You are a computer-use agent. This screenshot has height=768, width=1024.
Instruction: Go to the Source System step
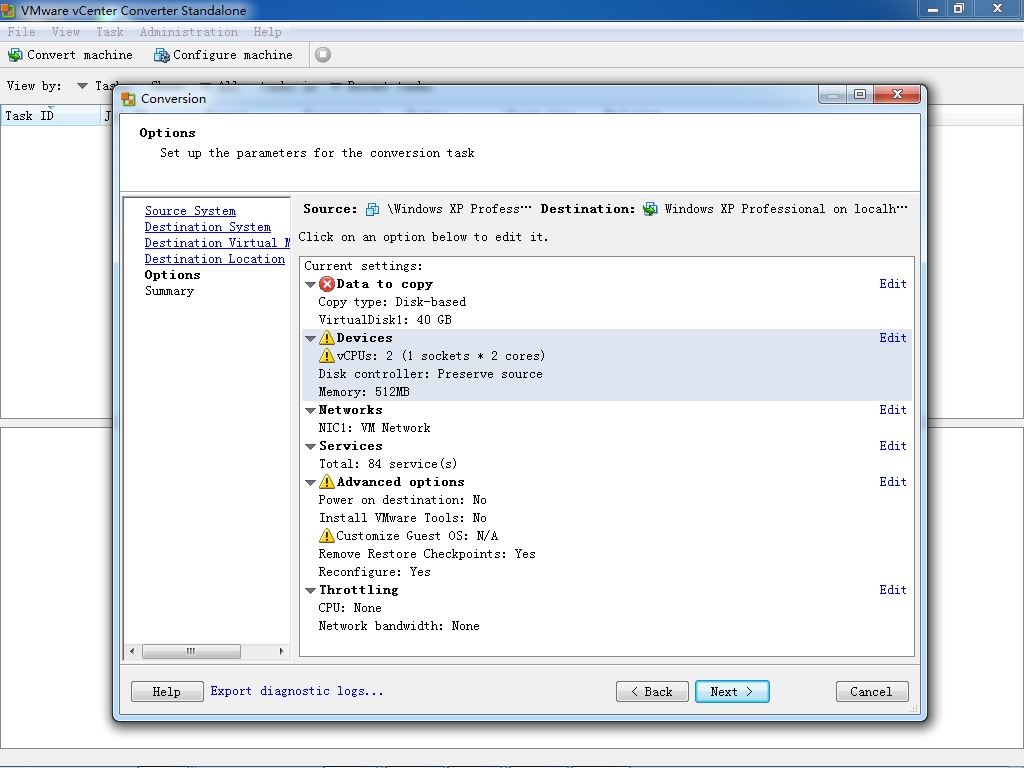tap(190, 210)
